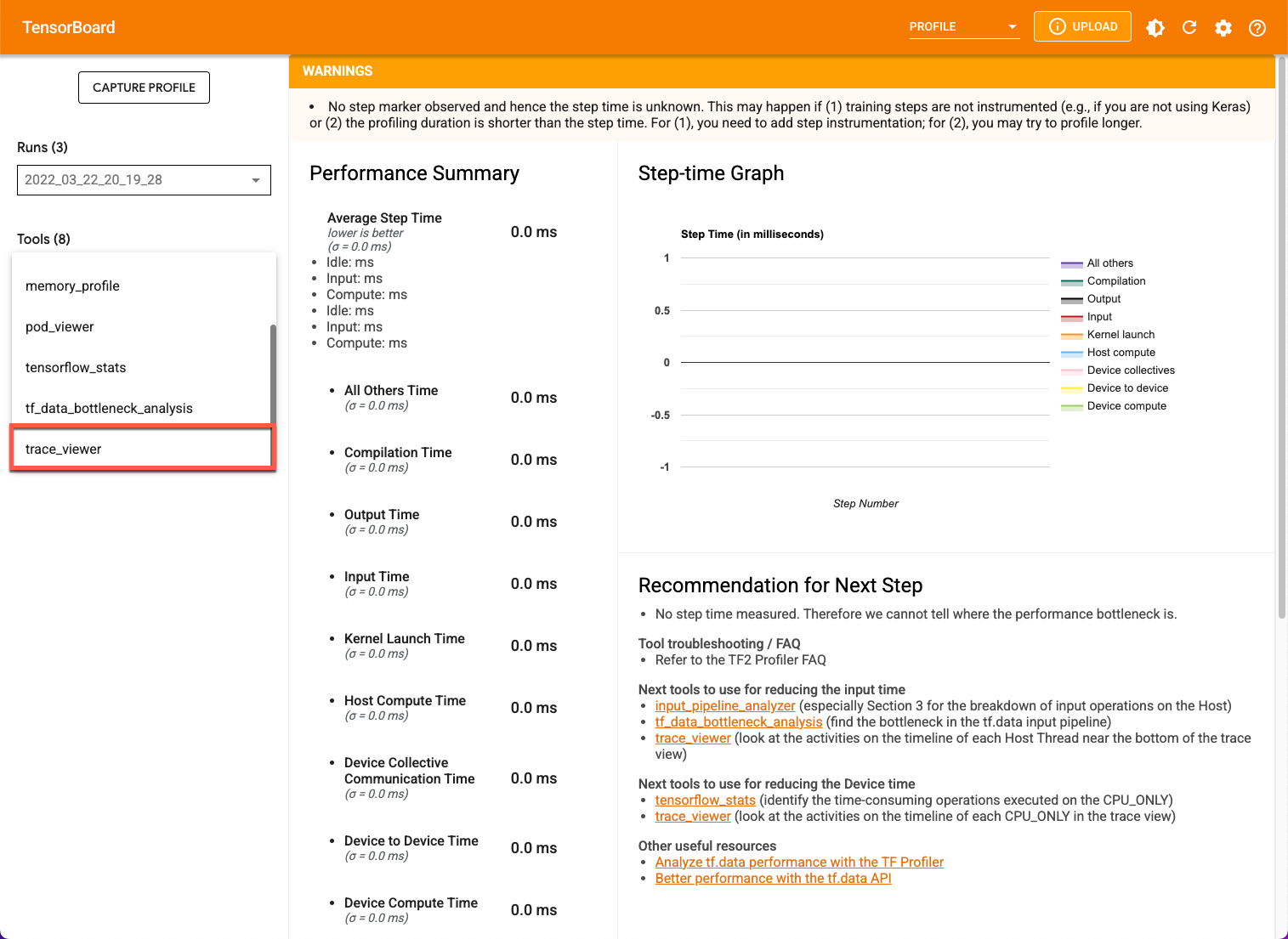The width and height of the screenshot is (1288, 939).
Task: Click the Tool troubleshooting / FAQ text
Action: coord(719,644)
